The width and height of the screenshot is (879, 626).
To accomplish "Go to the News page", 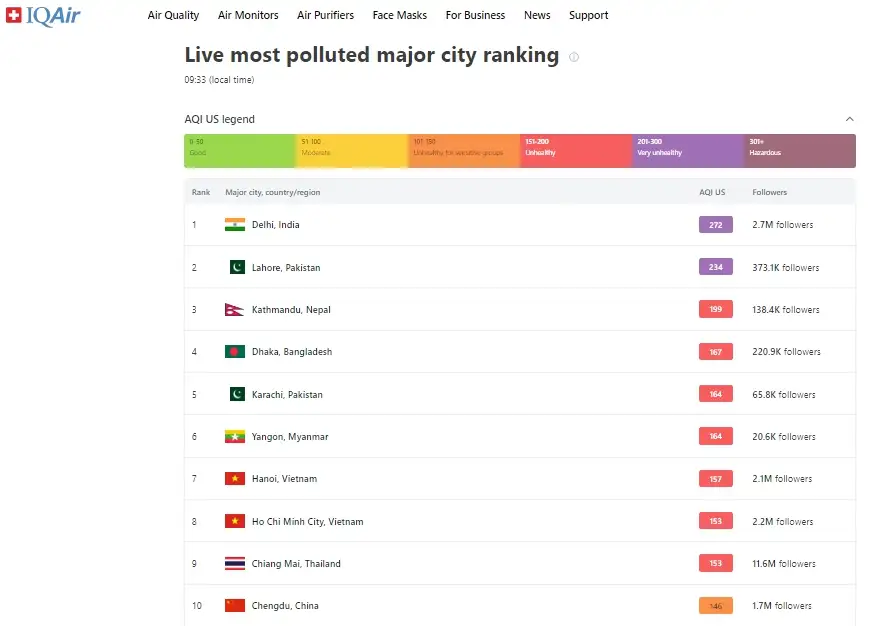I will coord(537,15).
